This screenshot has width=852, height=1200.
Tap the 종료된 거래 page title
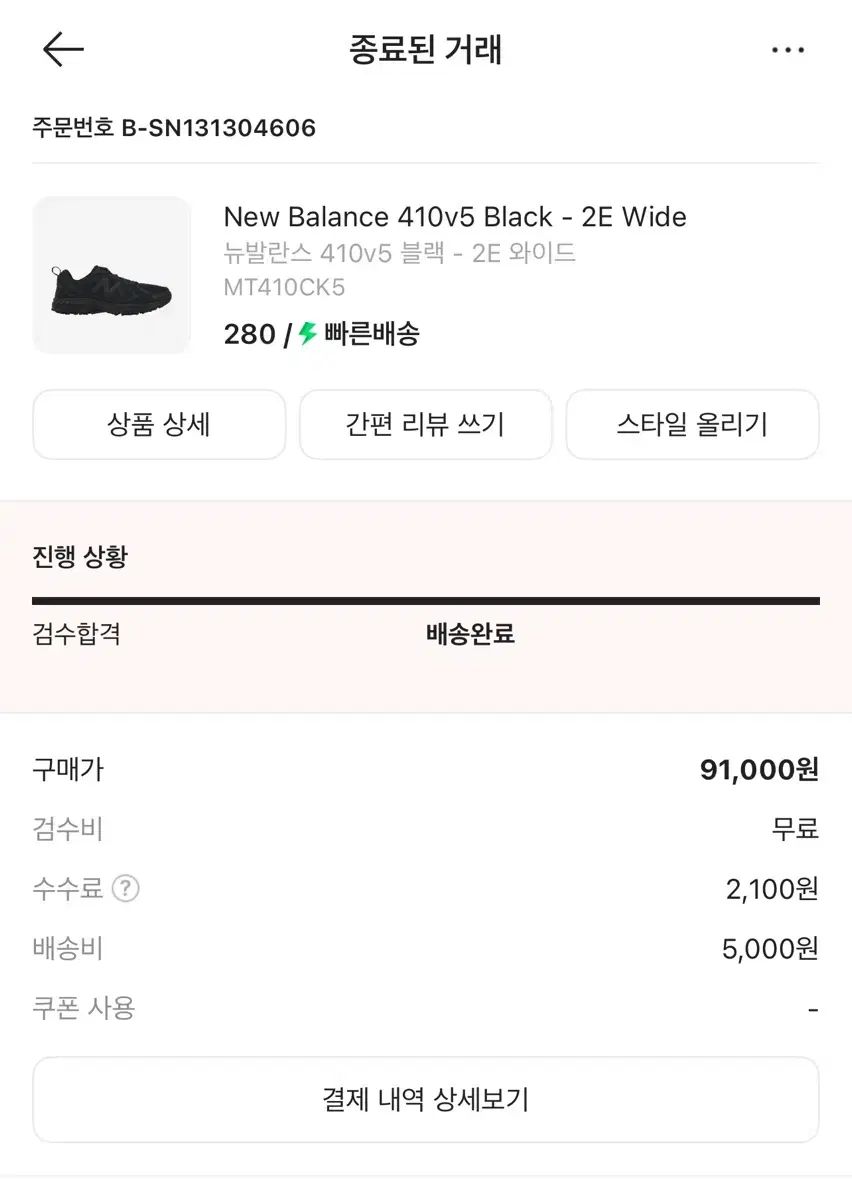click(x=425, y=49)
